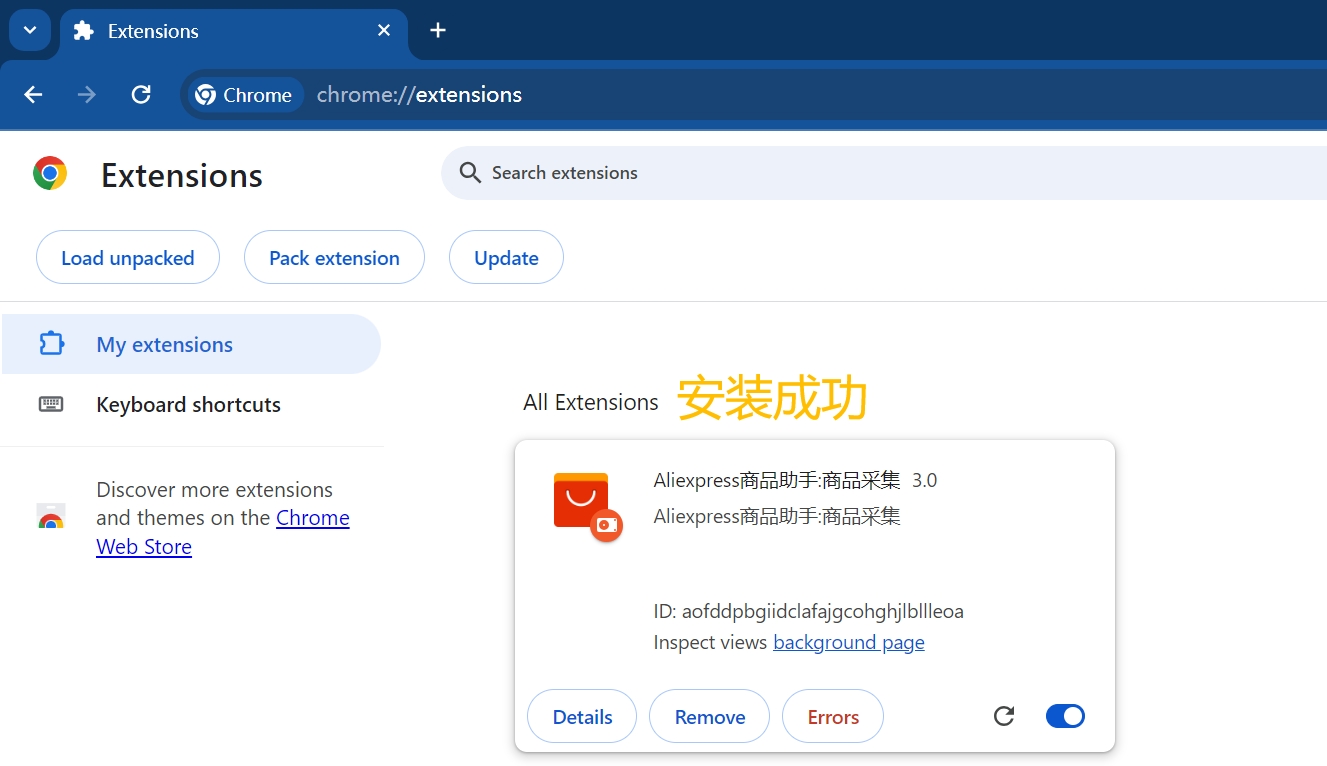Click the Extensions page title
This screenshot has width=1327, height=766.
click(182, 175)
